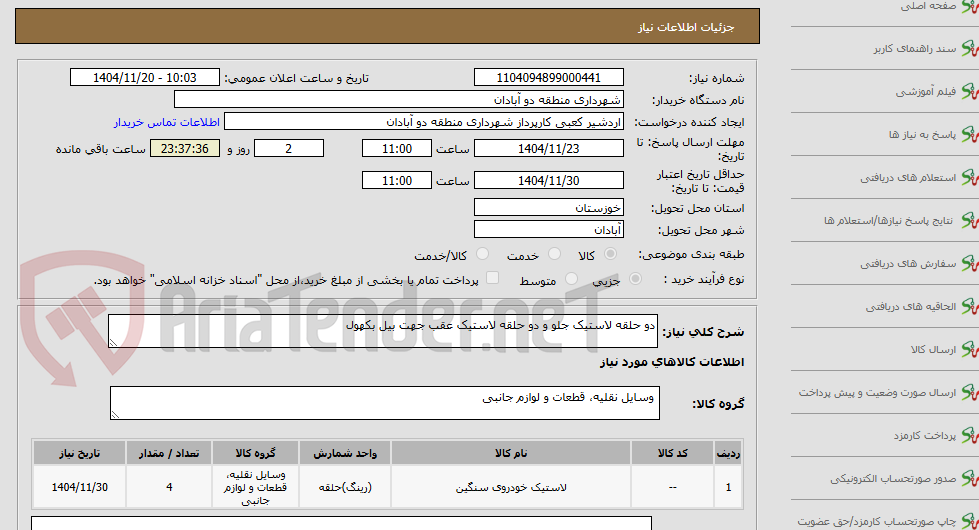Click the گروه کالا textarea
This screenshot has height=530, width=979.
tap(385, 403)
